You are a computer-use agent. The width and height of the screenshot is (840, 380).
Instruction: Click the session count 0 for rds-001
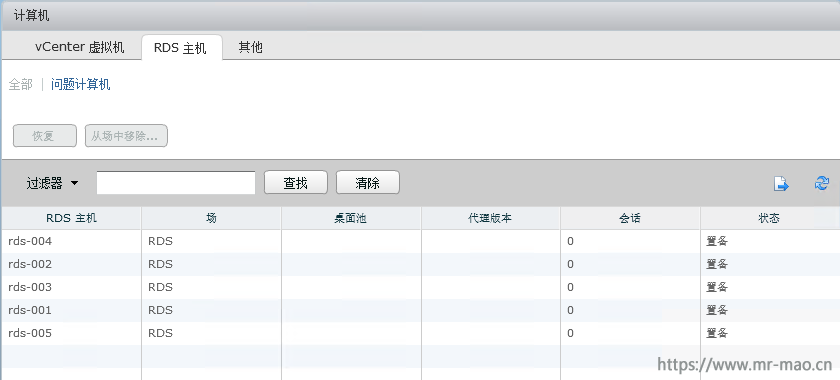click(571, 310)
